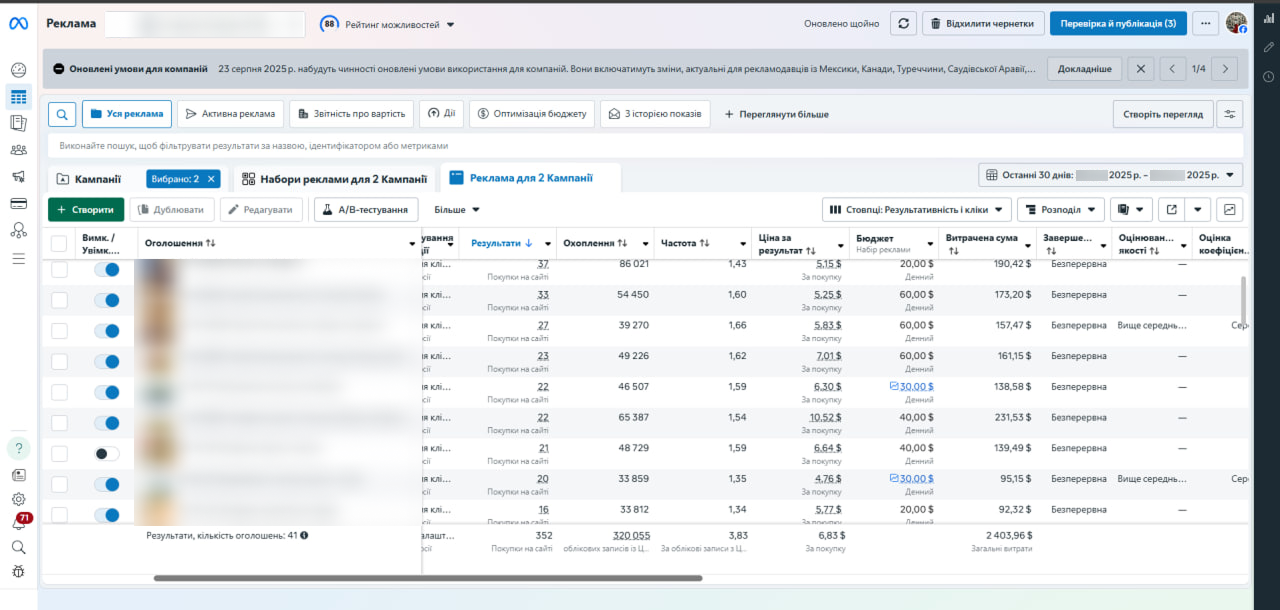Clear the Вибрано: 2 selection chip
This screenshot has width=1280, height=610.
[212, 179]
